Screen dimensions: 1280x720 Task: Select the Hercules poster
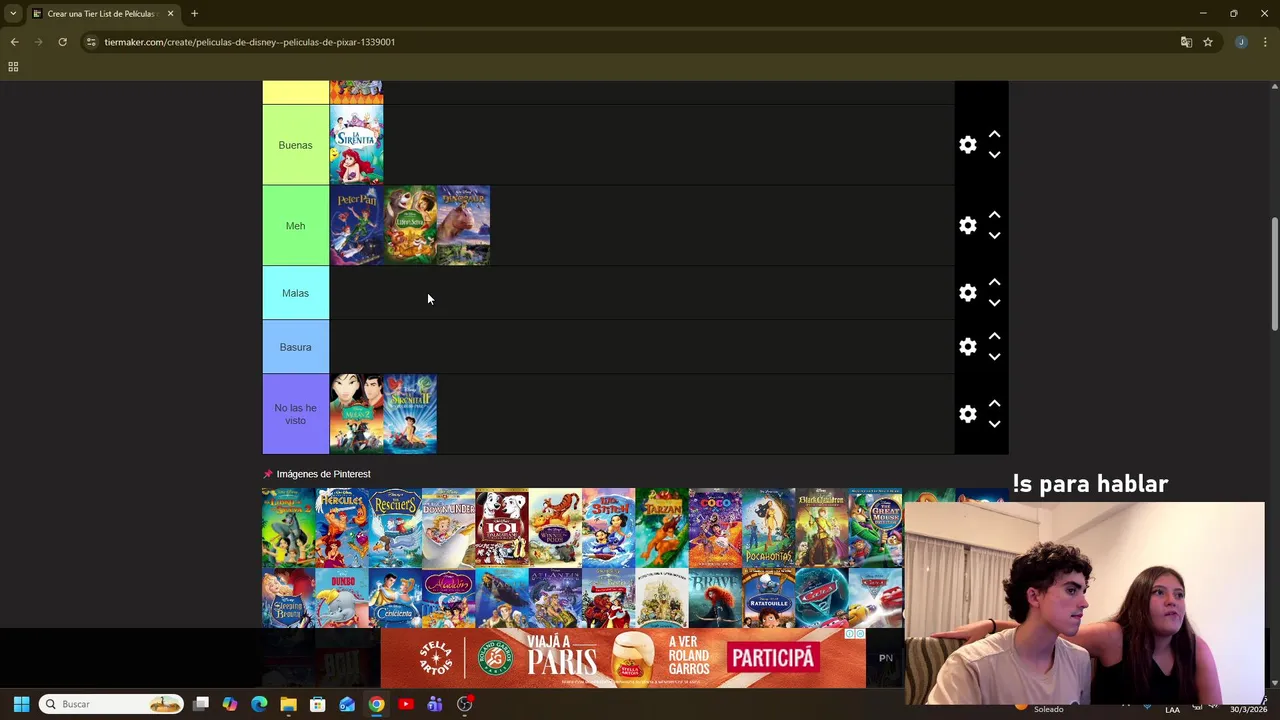(x=342, y=528)
